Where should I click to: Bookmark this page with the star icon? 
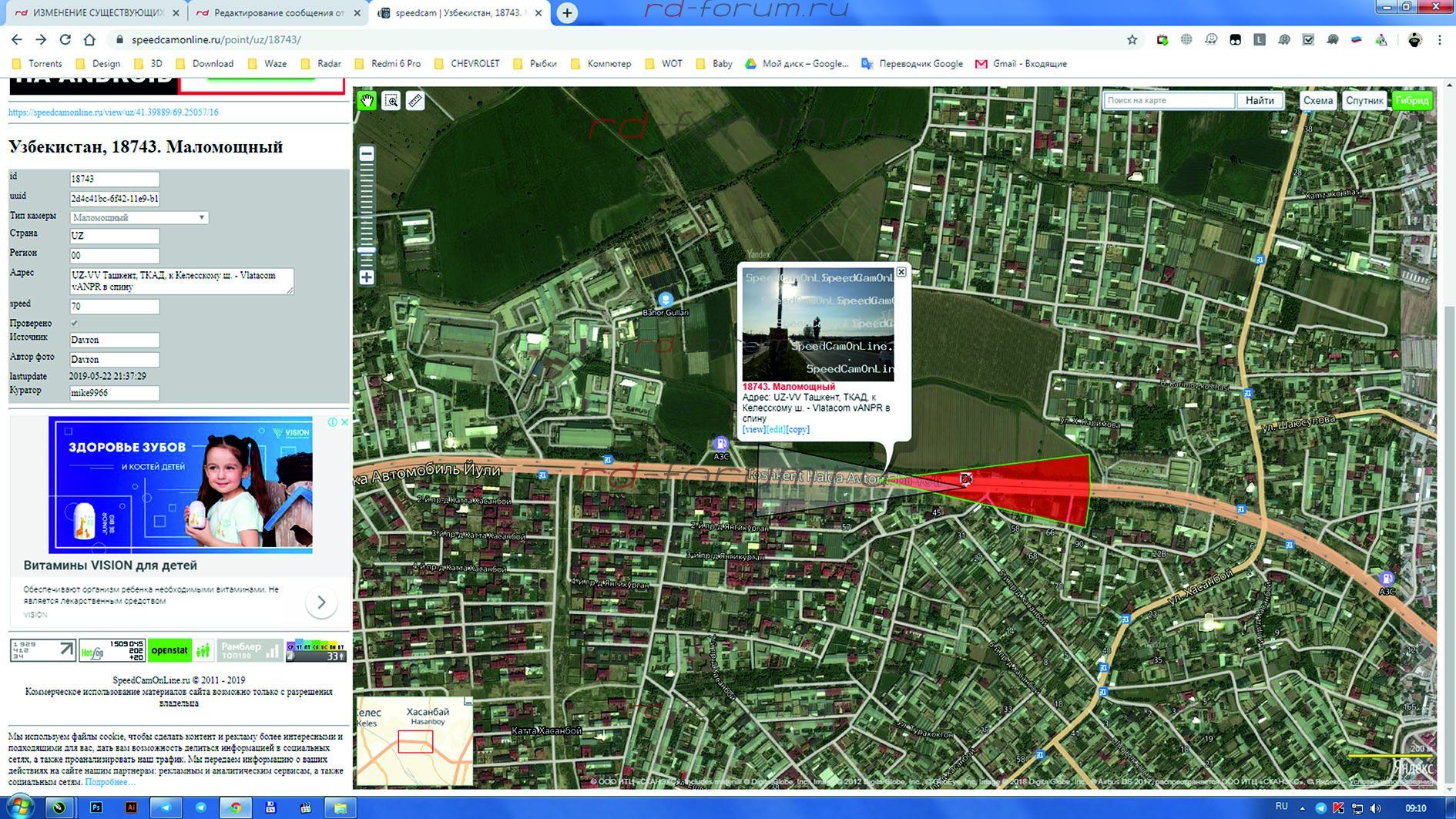(x=1132, y=39)
